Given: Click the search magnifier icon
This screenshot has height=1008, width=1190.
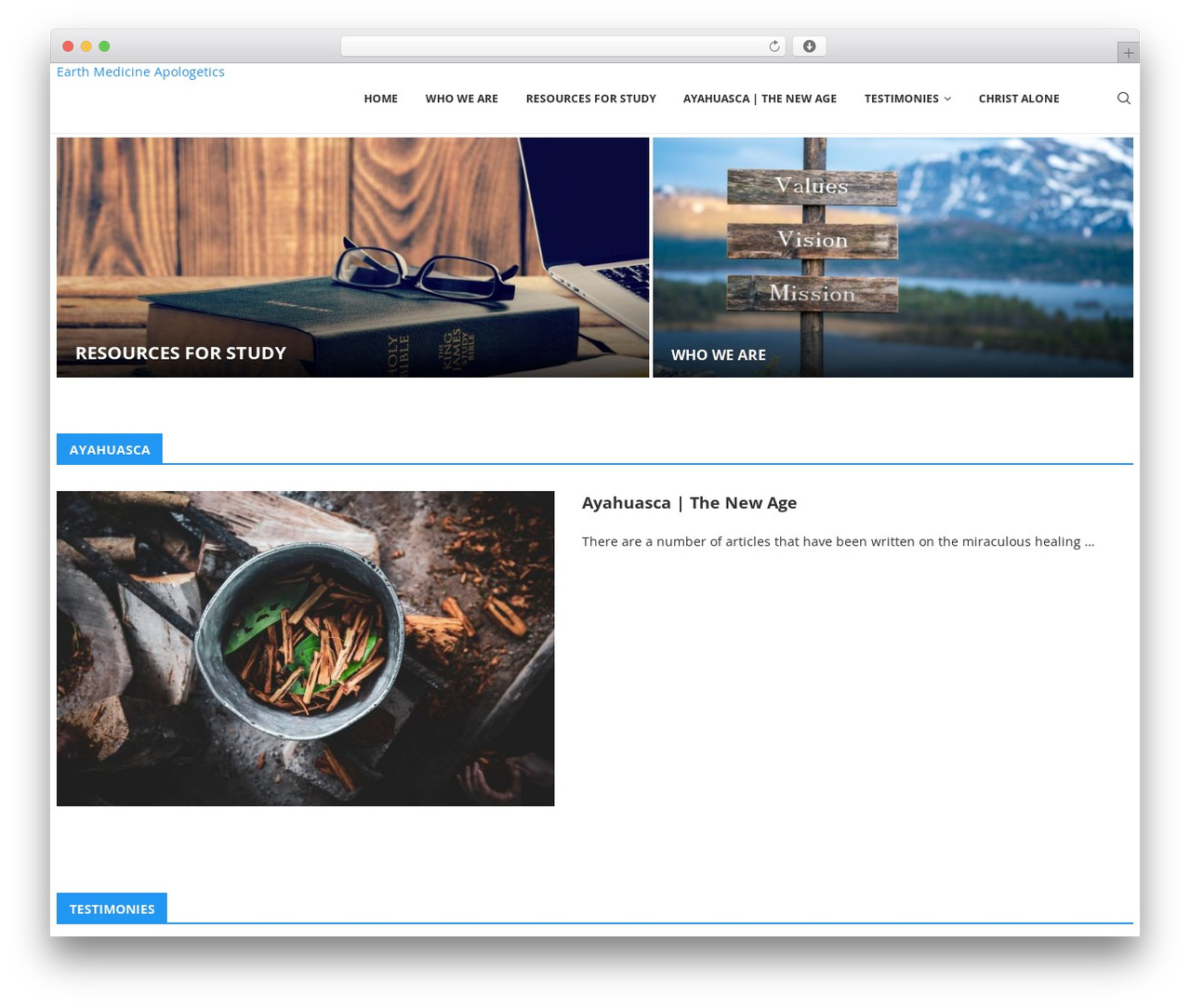Looking at the screenshot, I should click(x=1123, y=99).
